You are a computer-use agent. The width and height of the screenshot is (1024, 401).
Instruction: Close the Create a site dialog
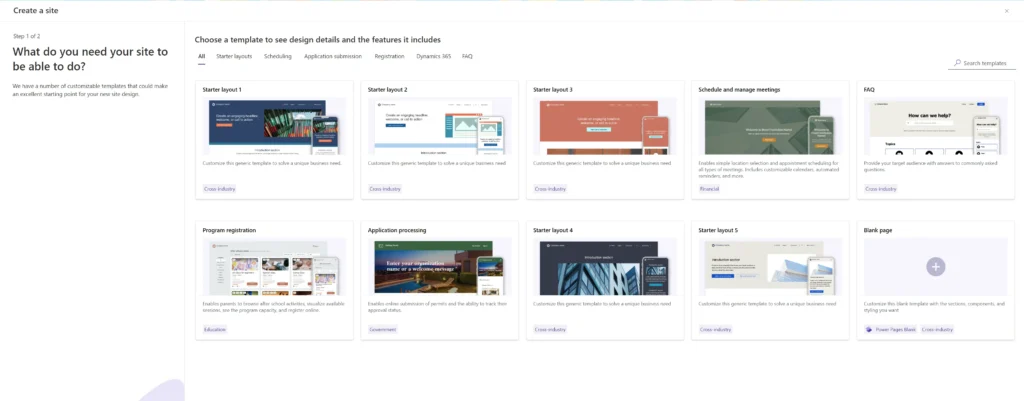[x=1006, y=10]
